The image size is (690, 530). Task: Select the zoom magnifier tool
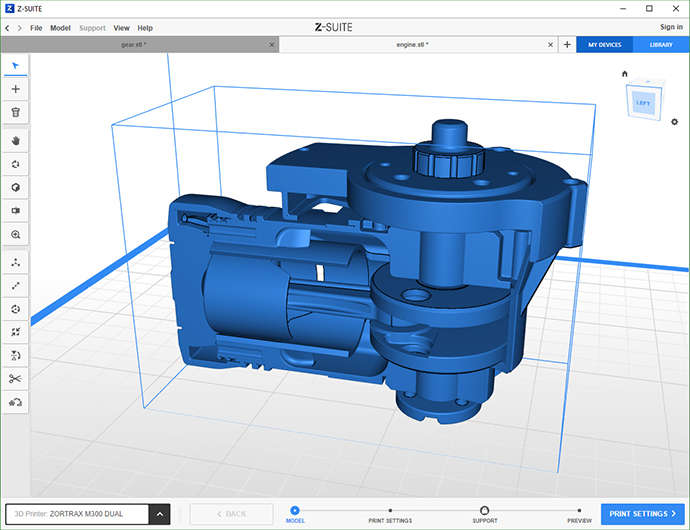click(15, 234)
